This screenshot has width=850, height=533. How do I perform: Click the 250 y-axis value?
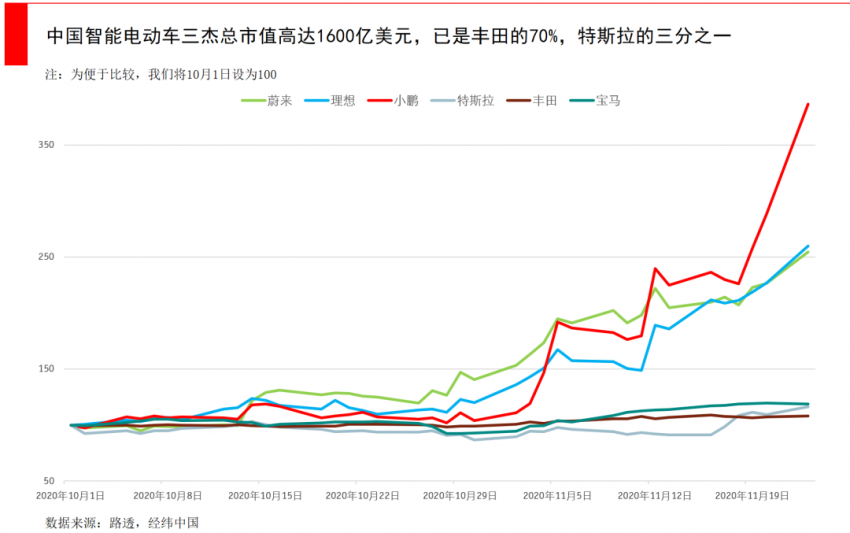click(x=45, y=257)
